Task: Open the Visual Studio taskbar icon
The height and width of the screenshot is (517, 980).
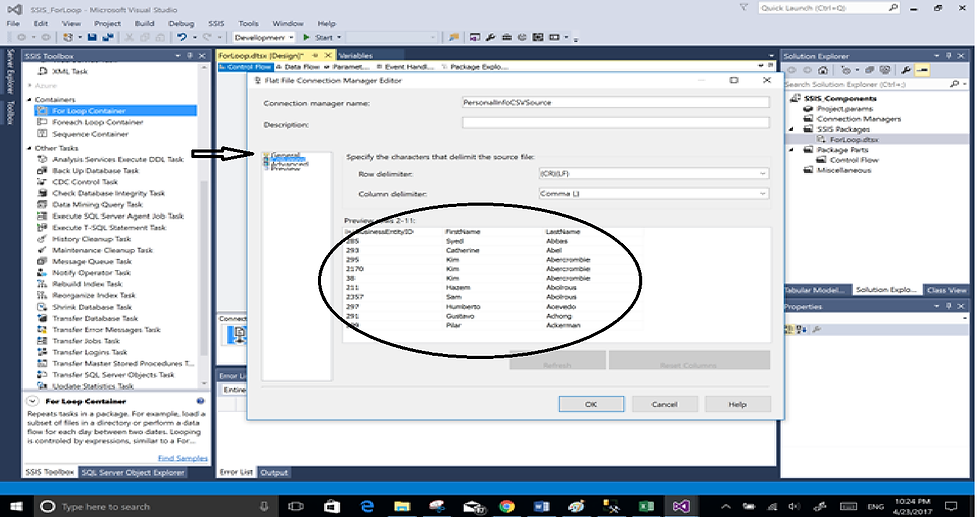Action: [x=681, y=506]
